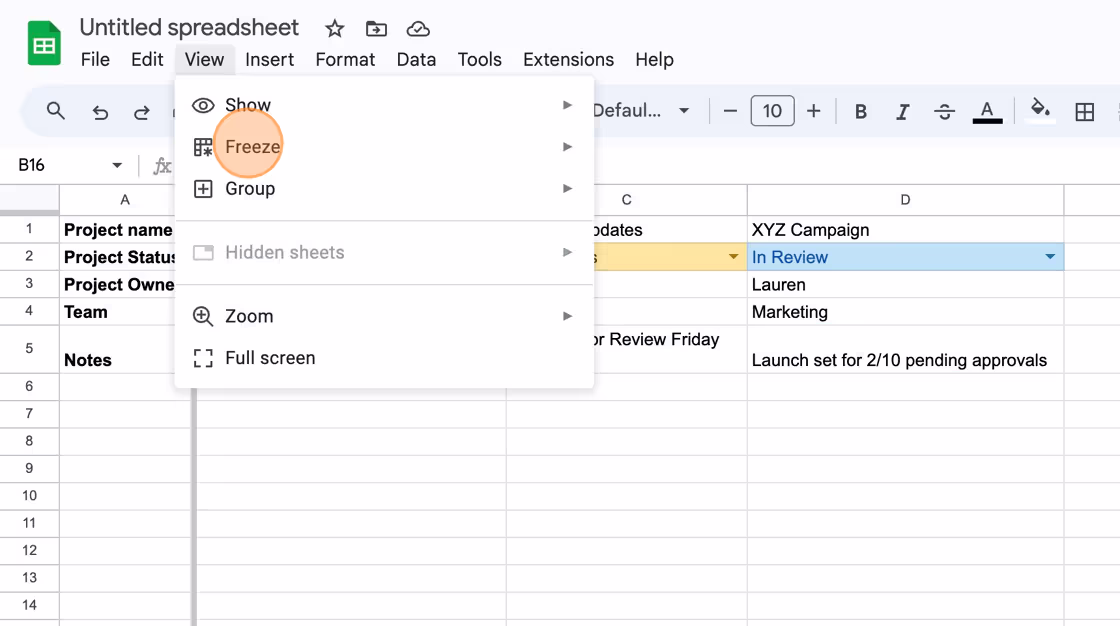Image resolution: width=1120 pixels, height=626 pixels.
Task: Select the Lauren cell
Action: (x=905, y=284)
